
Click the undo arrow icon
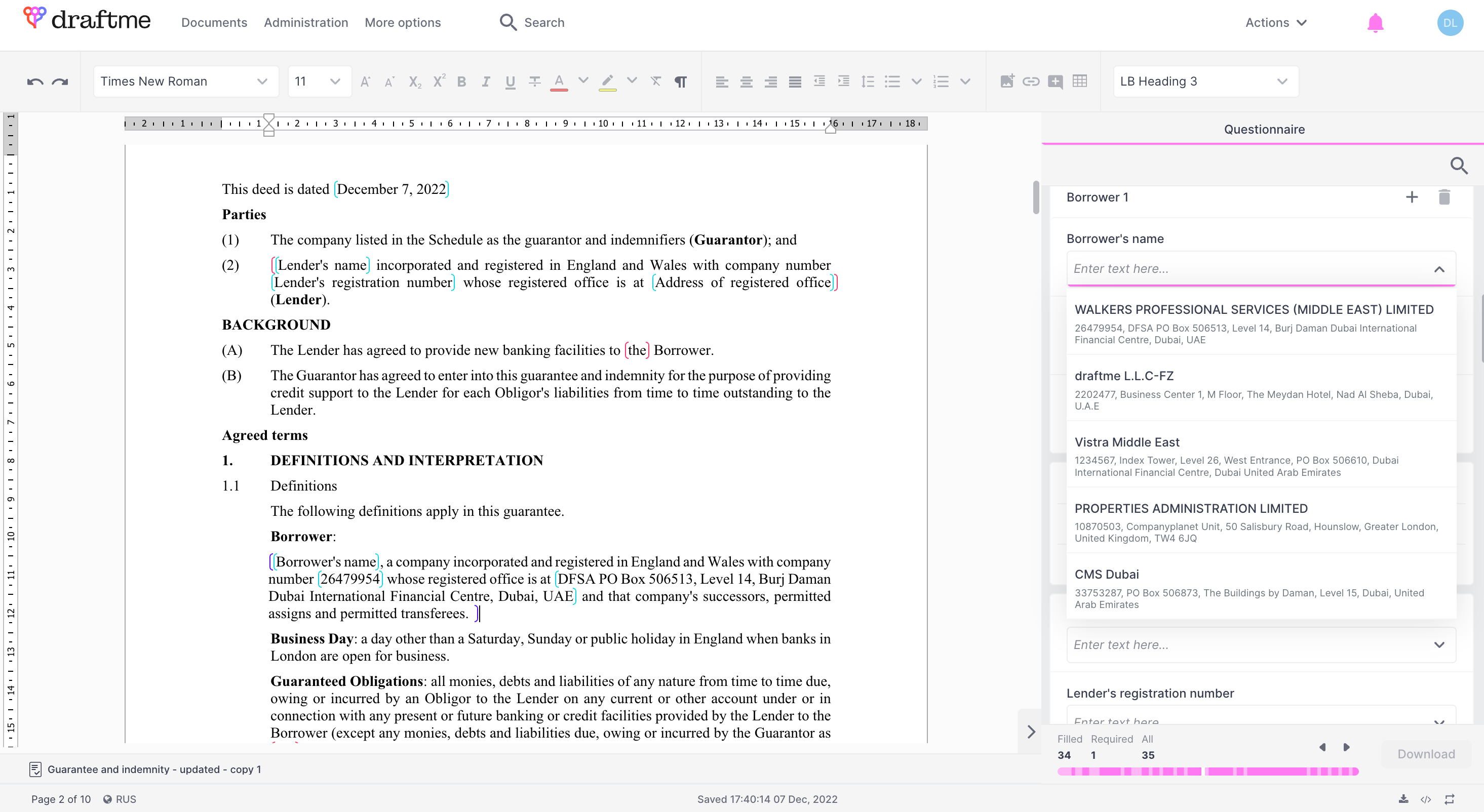tap(35, 82)
